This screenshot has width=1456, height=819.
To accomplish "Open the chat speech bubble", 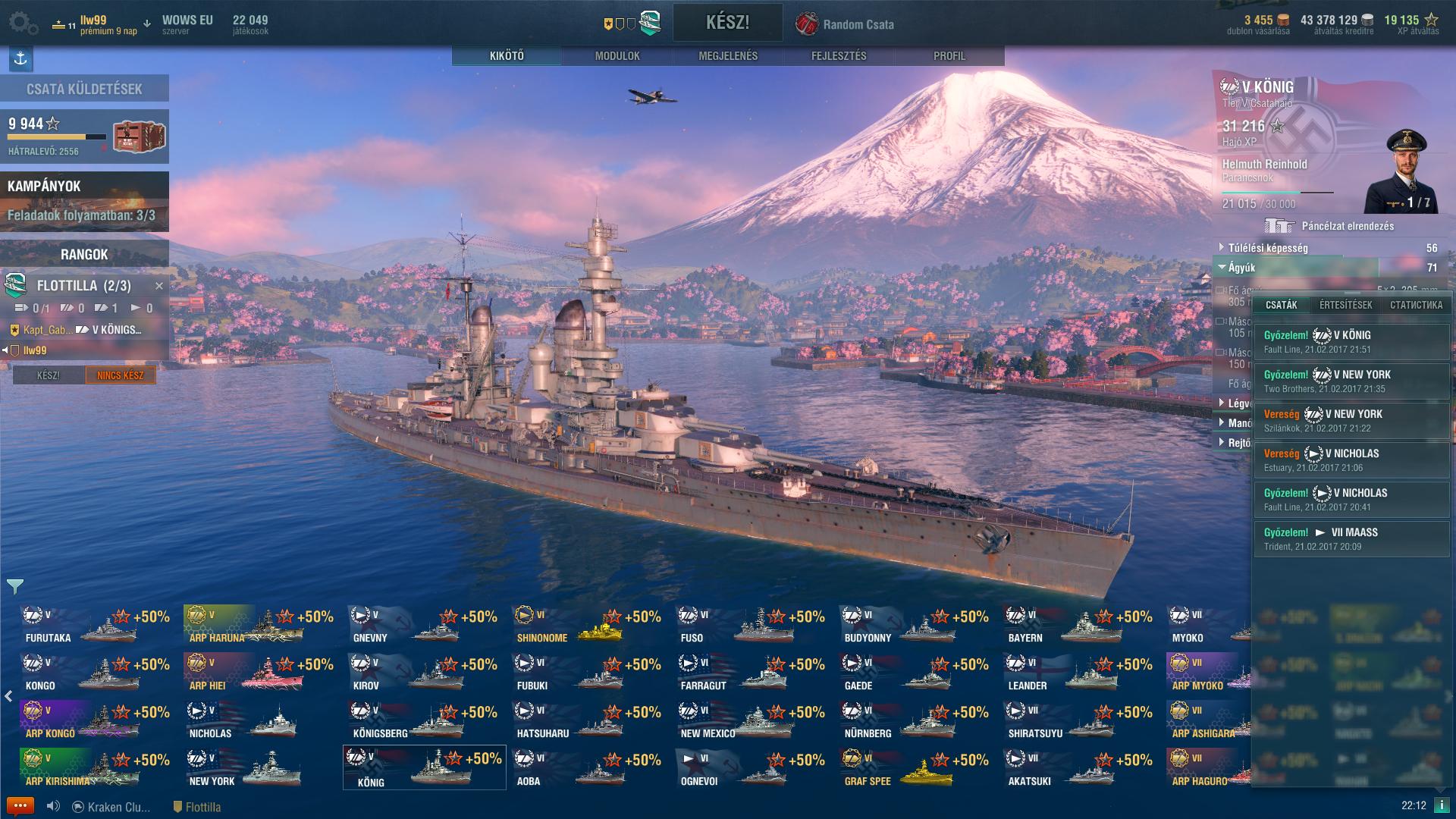I will tap(20, 806).
